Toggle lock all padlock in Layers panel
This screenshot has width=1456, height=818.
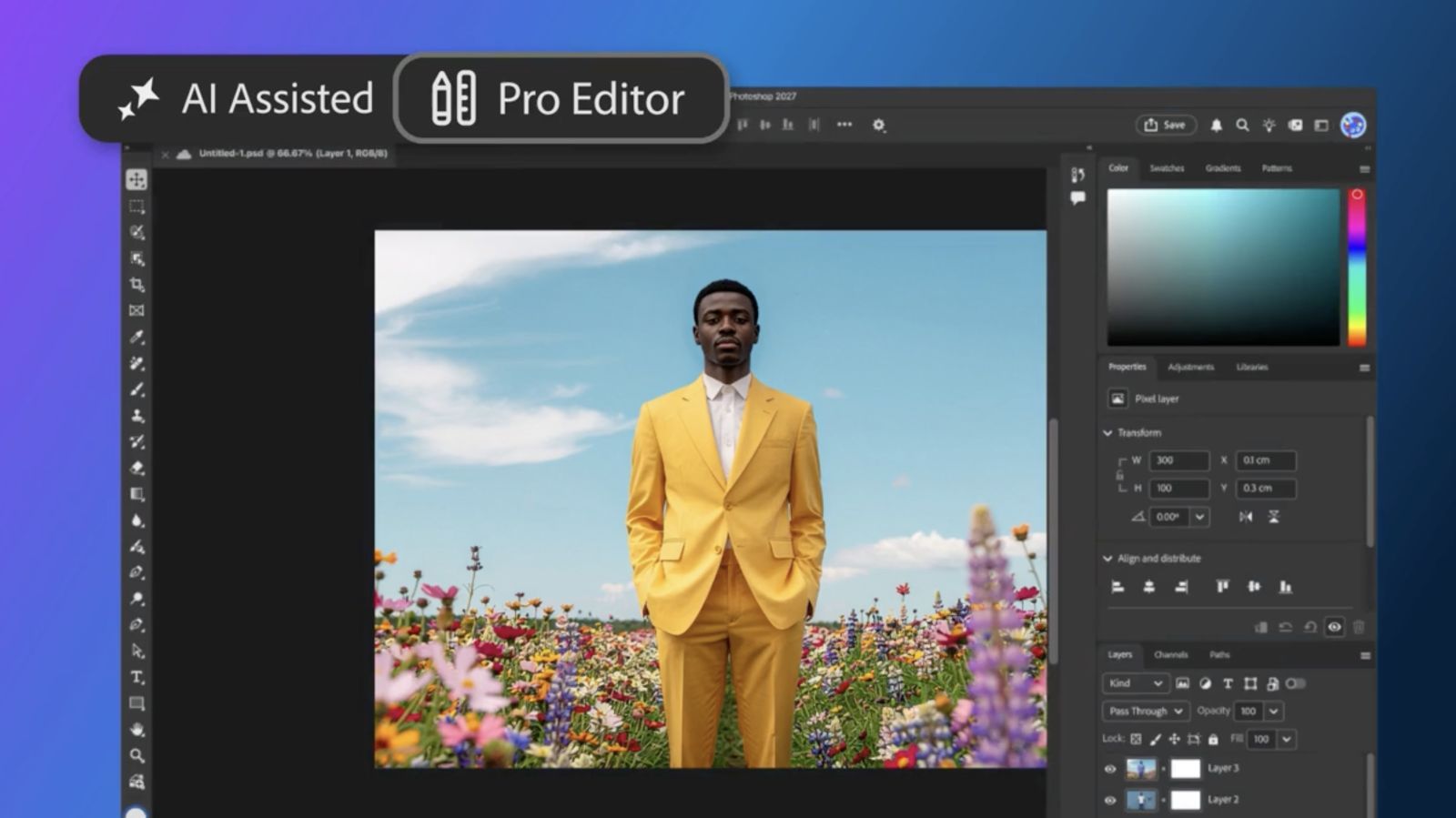(1213, 739)
